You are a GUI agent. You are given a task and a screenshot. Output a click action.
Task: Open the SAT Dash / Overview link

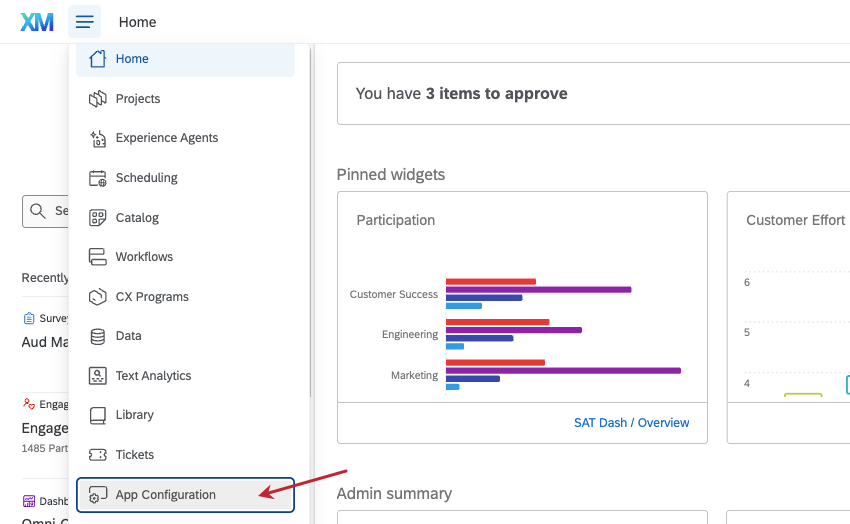click(632, 423)
